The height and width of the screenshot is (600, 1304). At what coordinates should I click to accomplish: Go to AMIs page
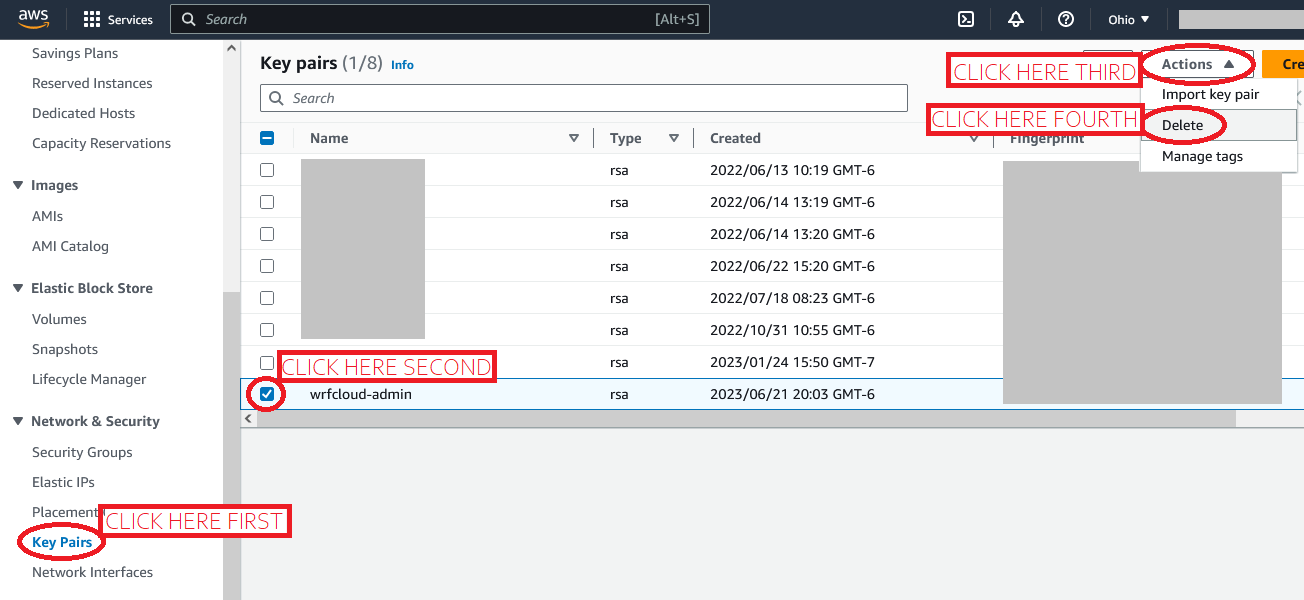tap(47, 216)
